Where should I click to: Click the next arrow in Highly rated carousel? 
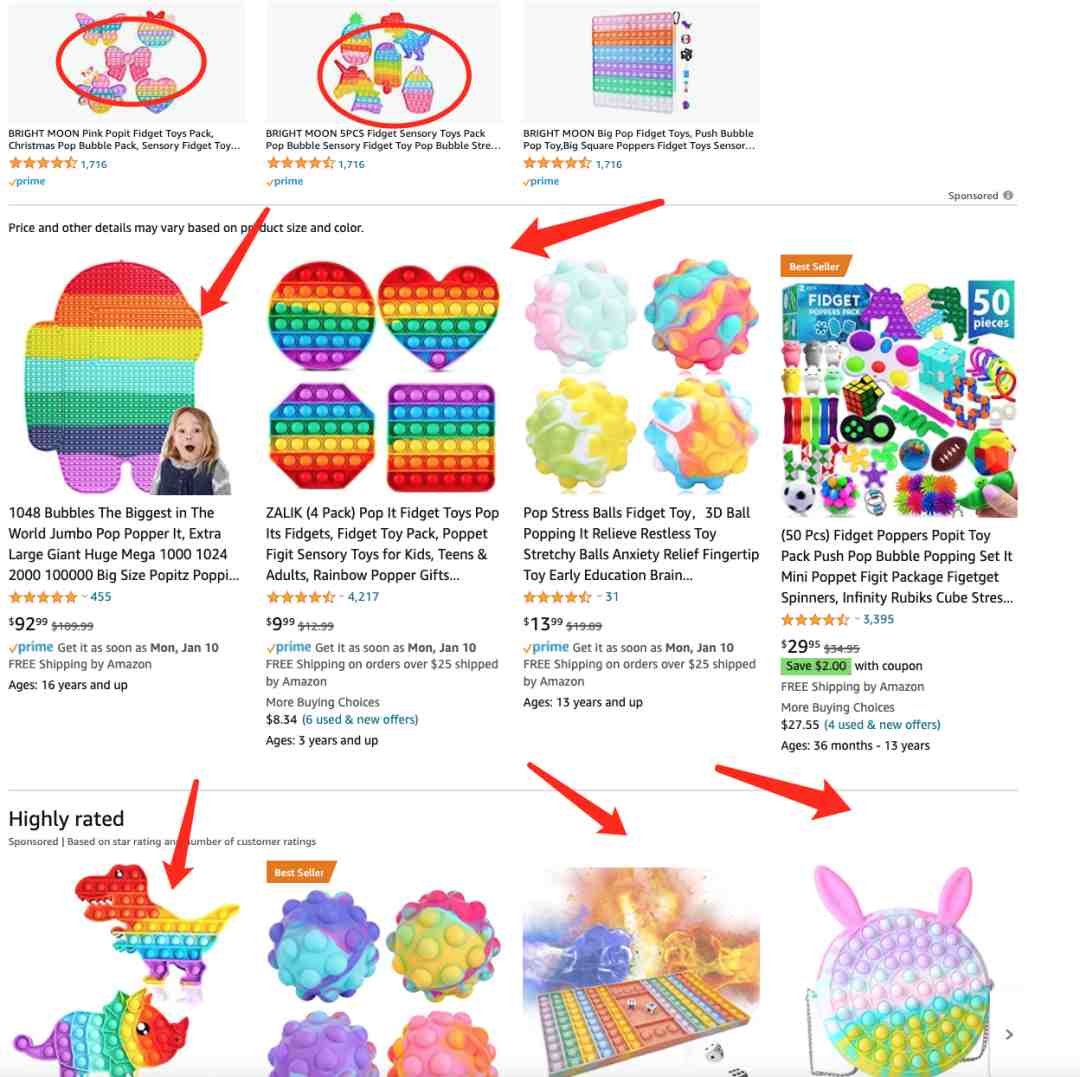[x=1009, y=1034]
